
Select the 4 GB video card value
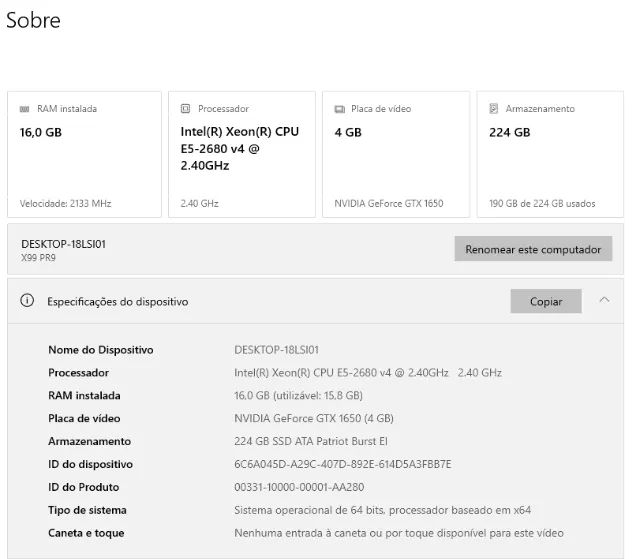point(348,132)
